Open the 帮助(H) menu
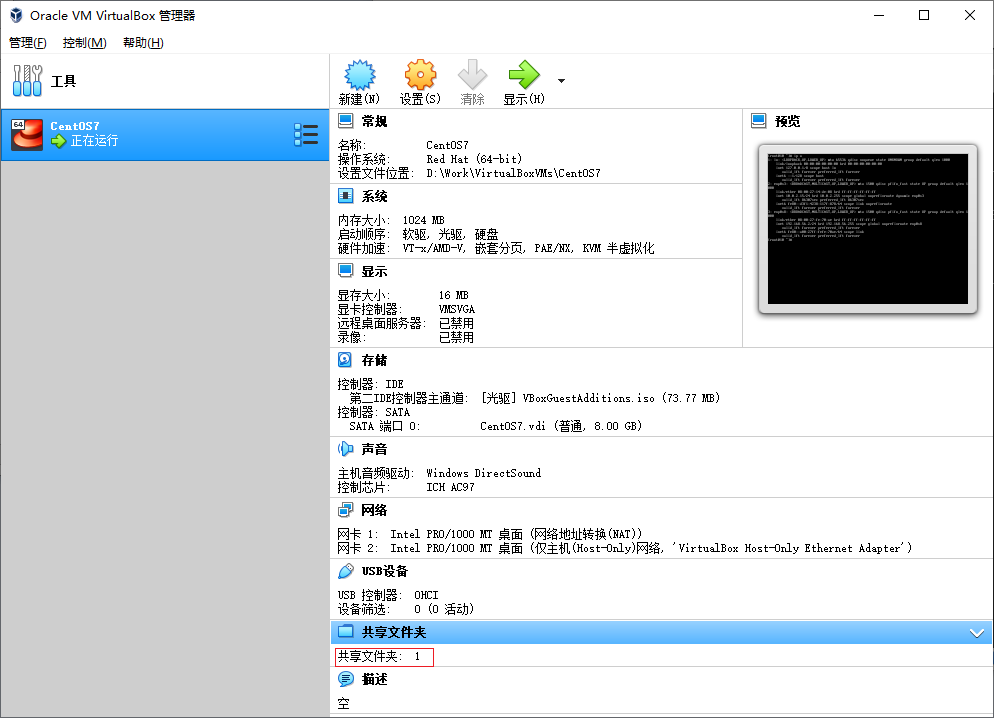Screen dimensions: 994x718 point(143,42)
